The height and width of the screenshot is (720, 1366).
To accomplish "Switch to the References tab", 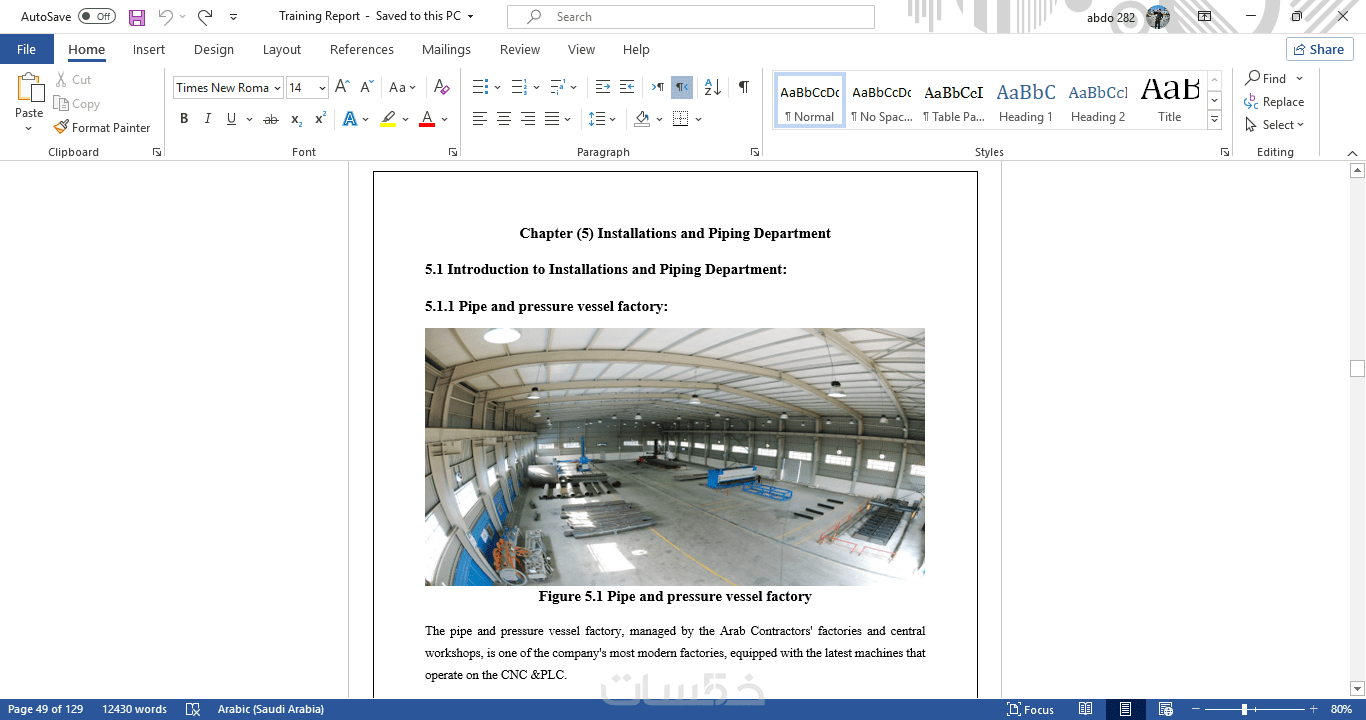I will 362,49.
